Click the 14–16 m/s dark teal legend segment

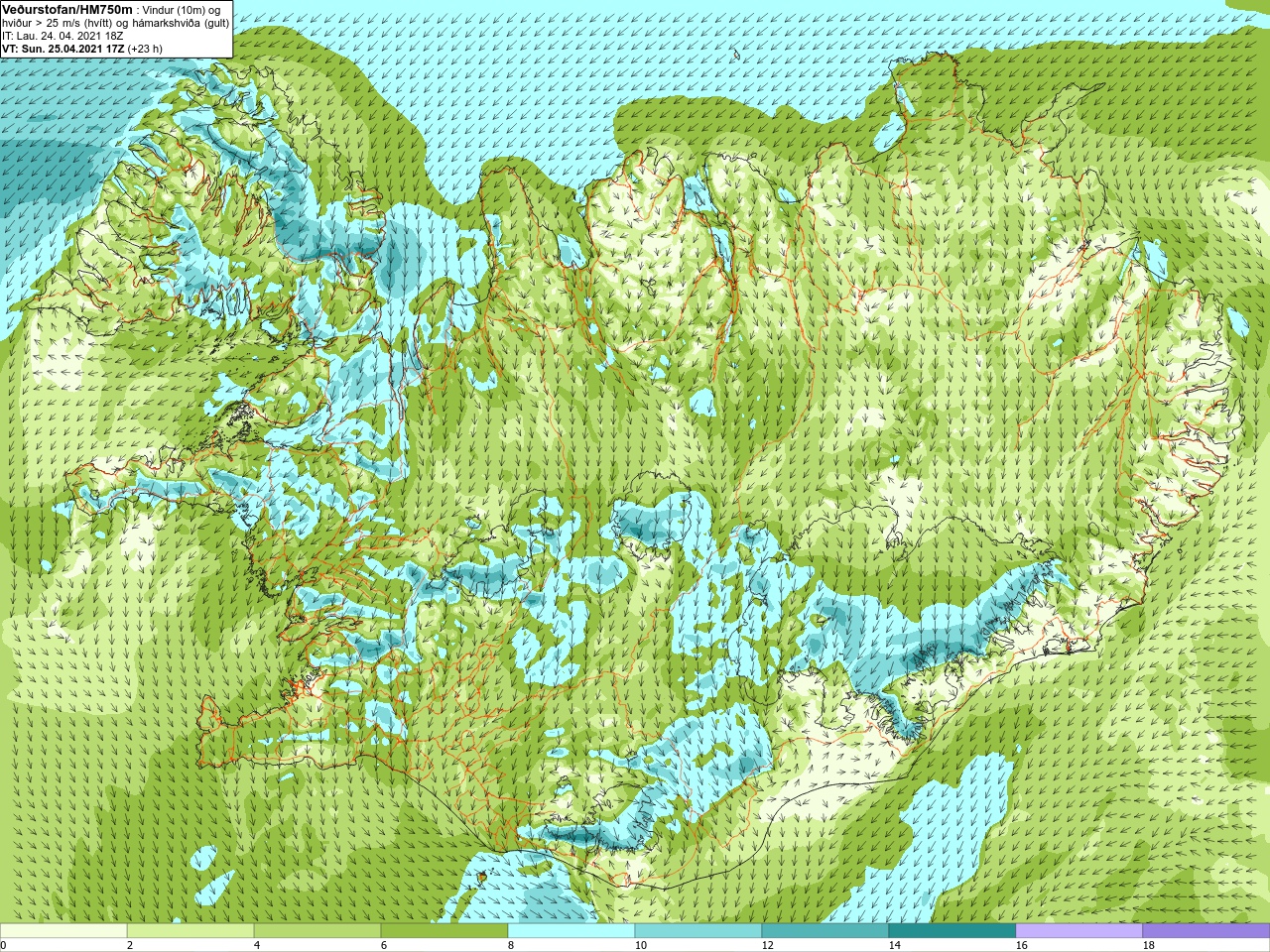point(952,931)
